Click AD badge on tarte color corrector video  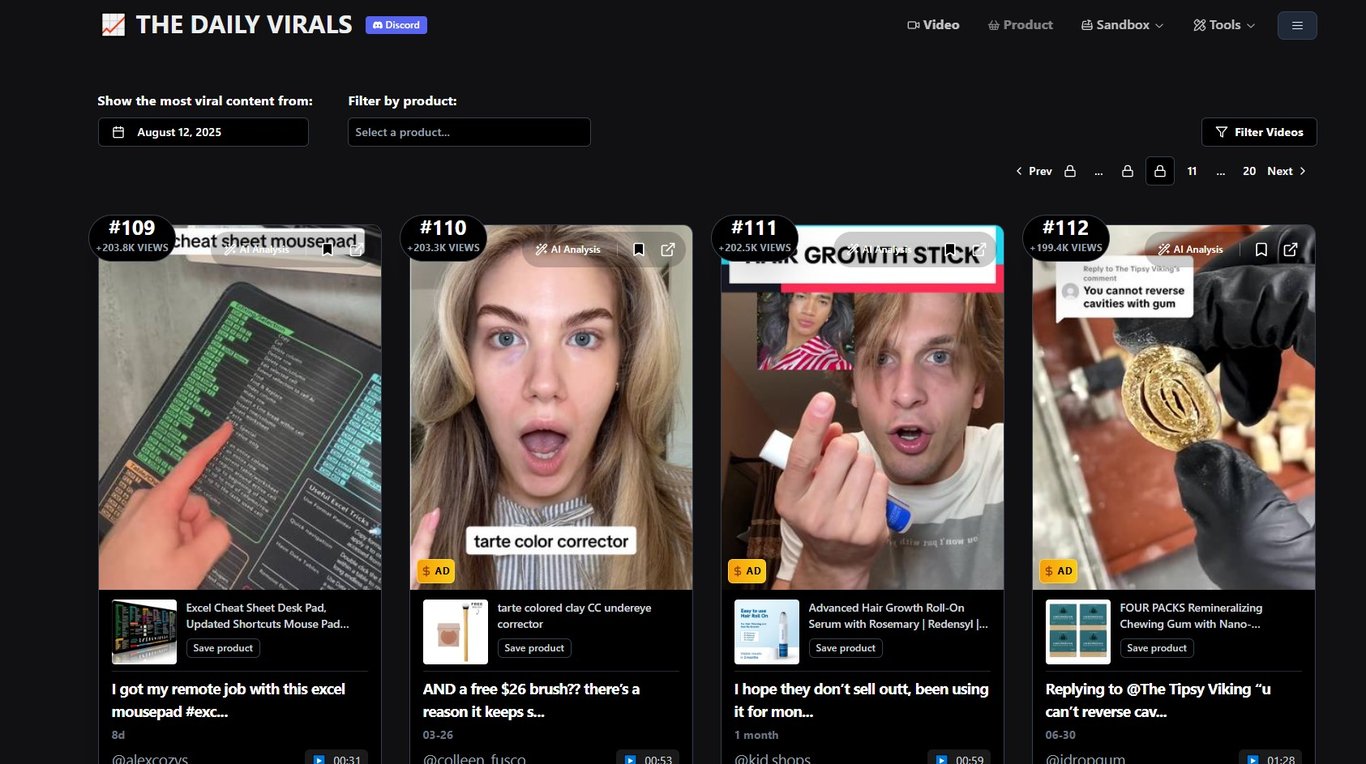(436, 571)
